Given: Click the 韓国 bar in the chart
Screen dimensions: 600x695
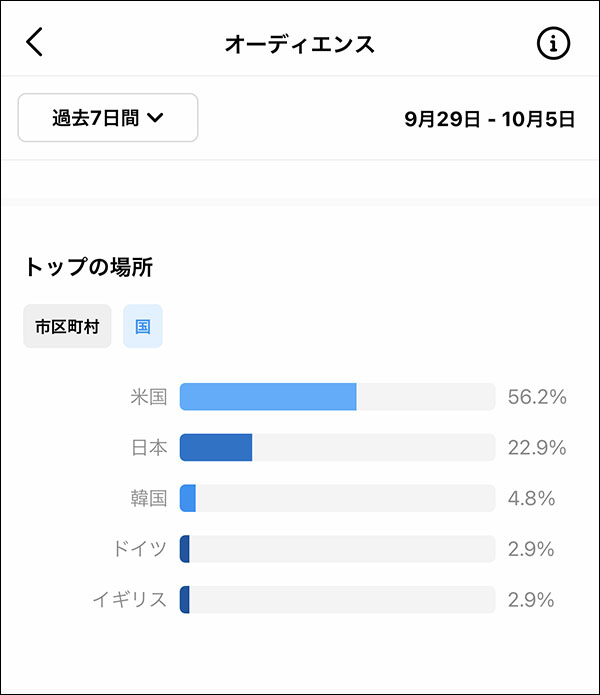Looking at the screenshot, I should click(337, 498).
